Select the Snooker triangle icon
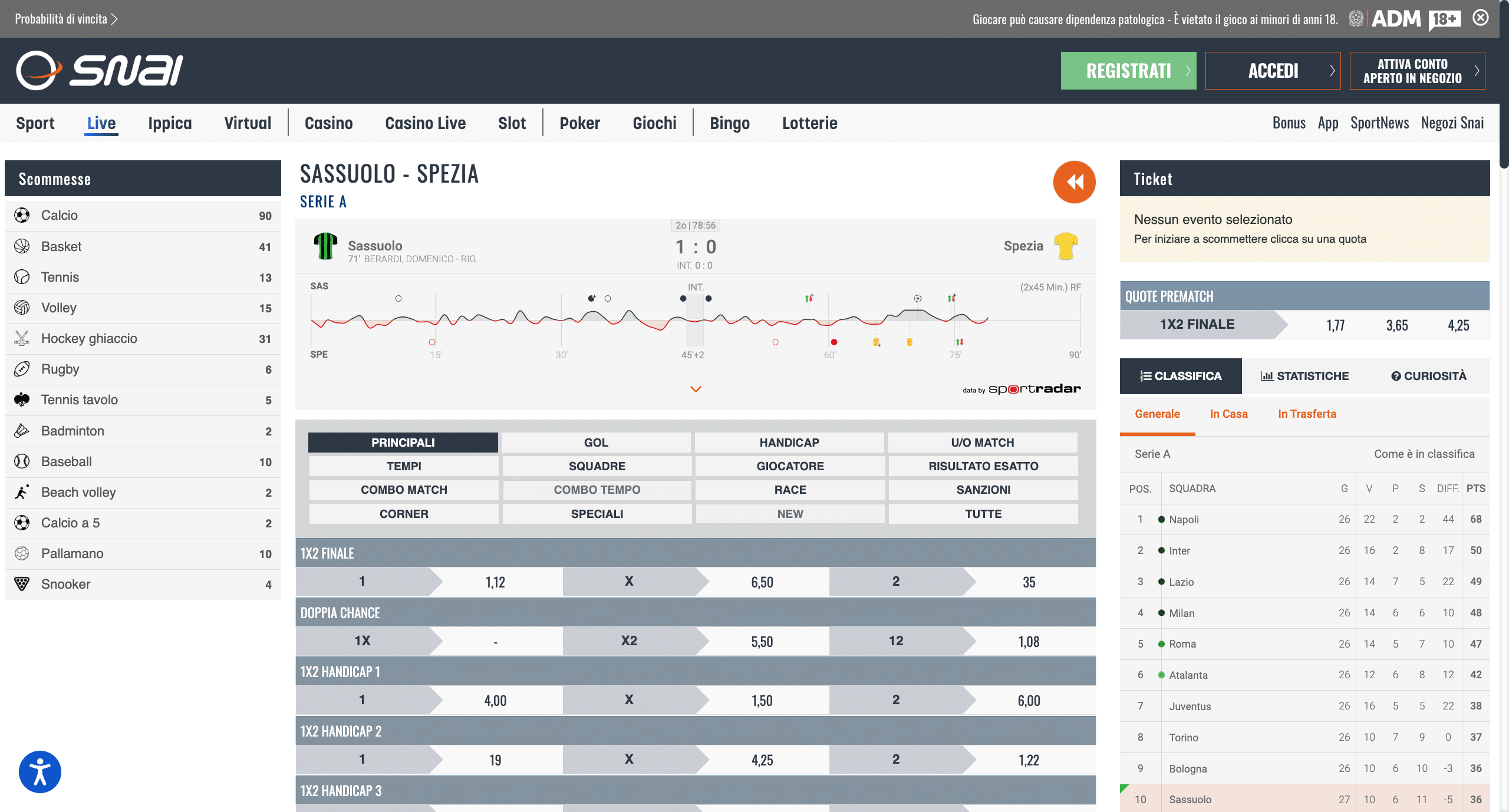Screen dimensions: 1509x812 click(x=22, y=584)
